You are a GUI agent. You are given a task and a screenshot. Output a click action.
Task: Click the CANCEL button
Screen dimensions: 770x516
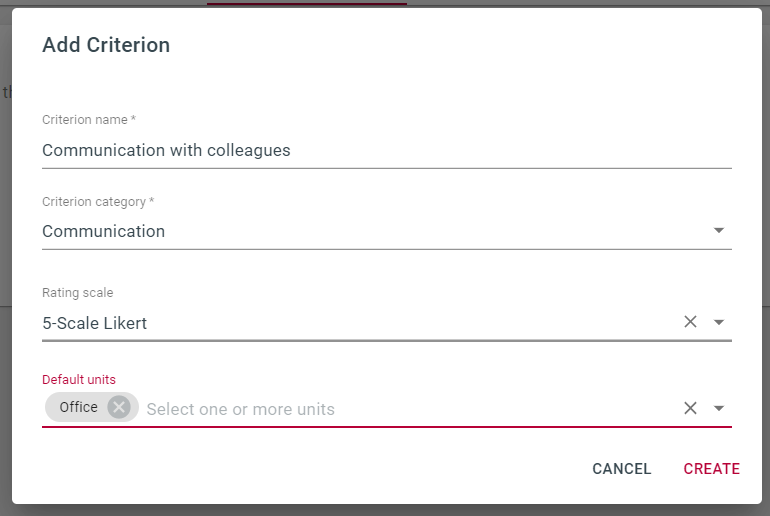click(621, 469)
